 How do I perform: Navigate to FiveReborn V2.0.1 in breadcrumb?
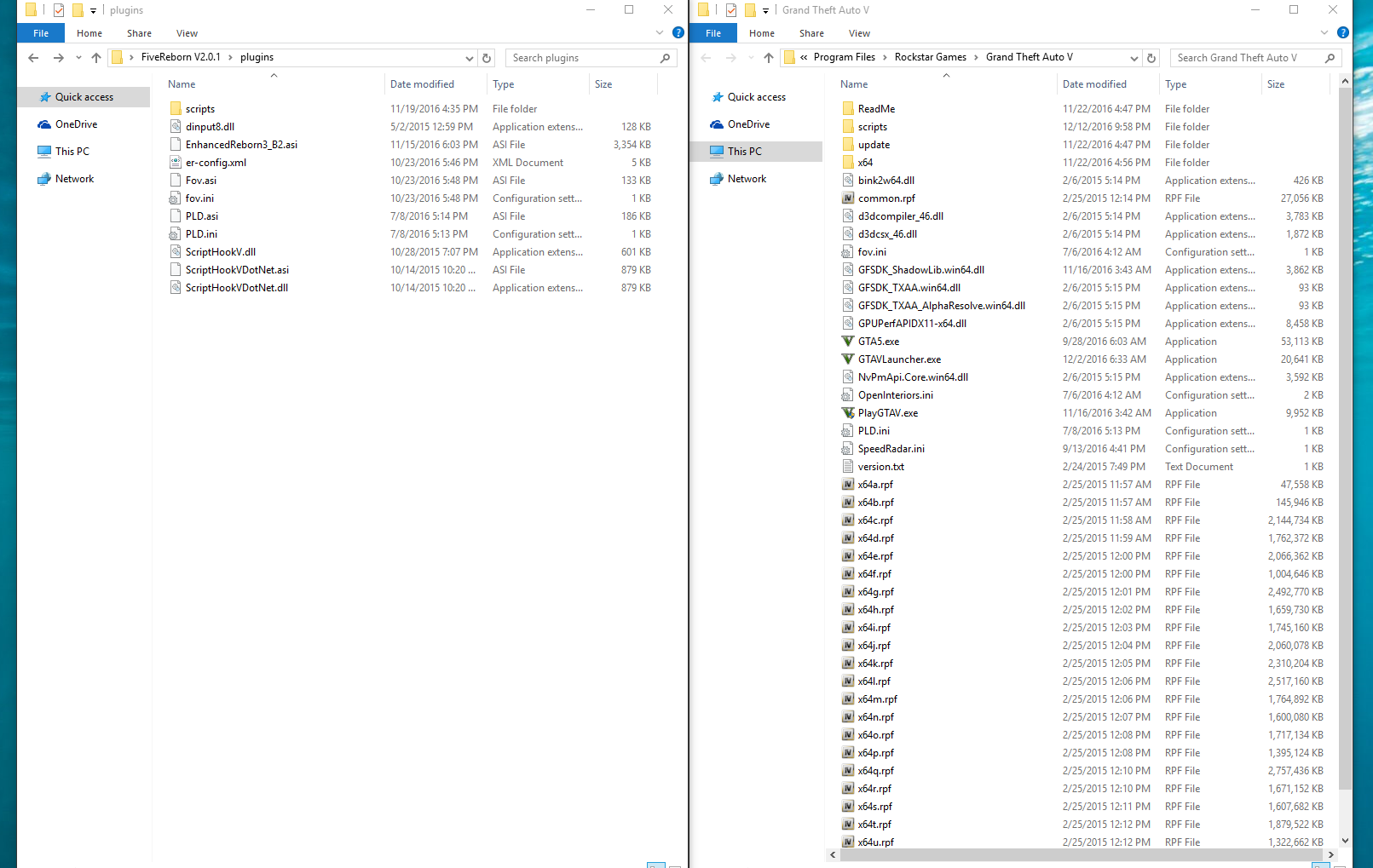click(181, 57)
